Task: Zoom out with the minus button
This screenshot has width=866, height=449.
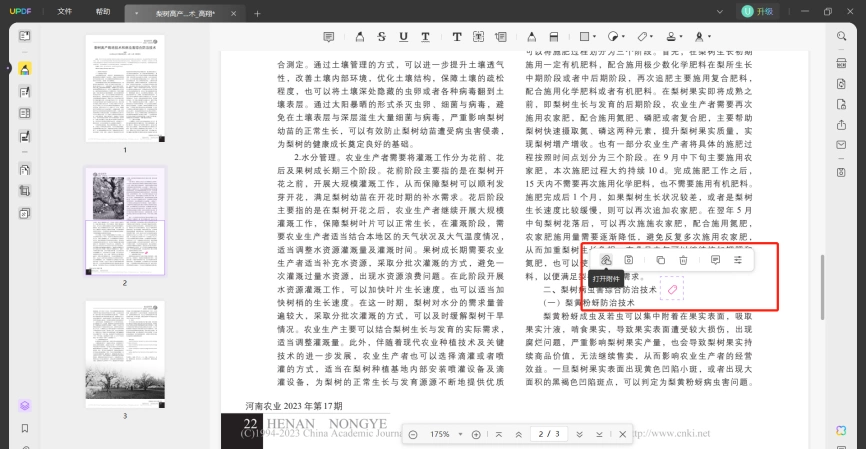Action: tap(413, 435)
